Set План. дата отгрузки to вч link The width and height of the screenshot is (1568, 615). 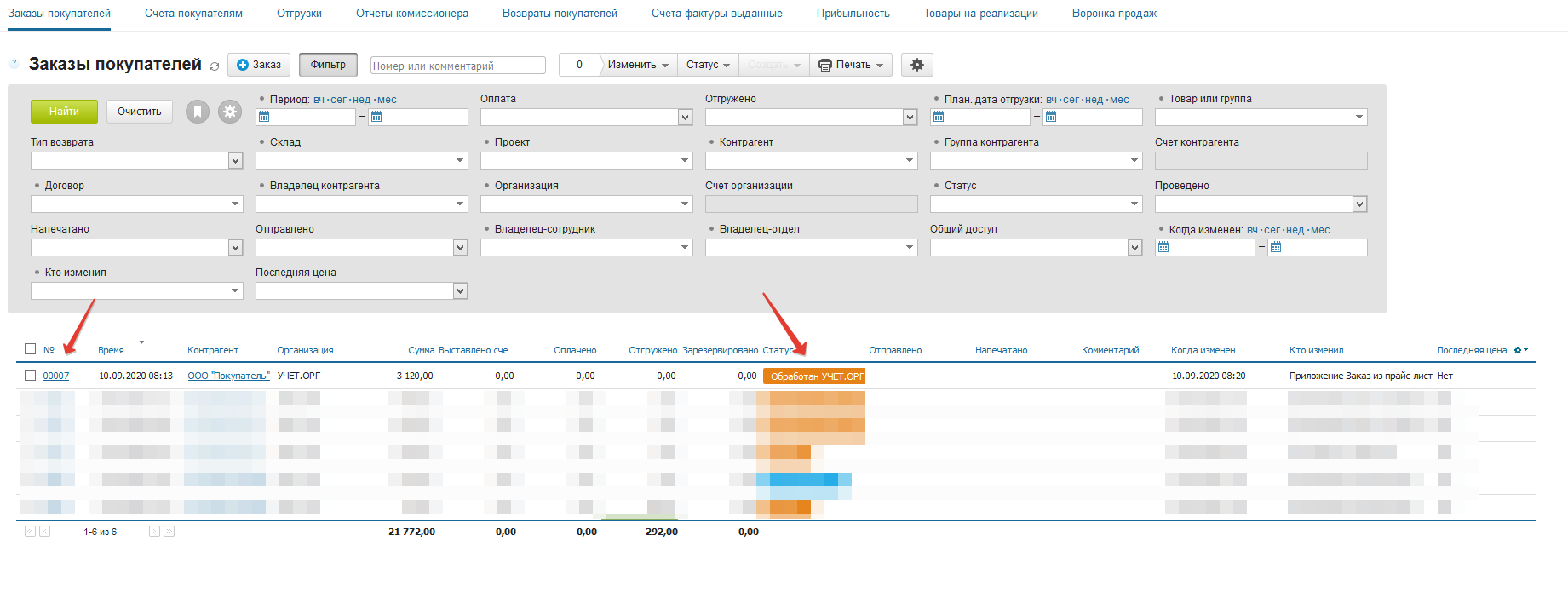[1051, 100]
